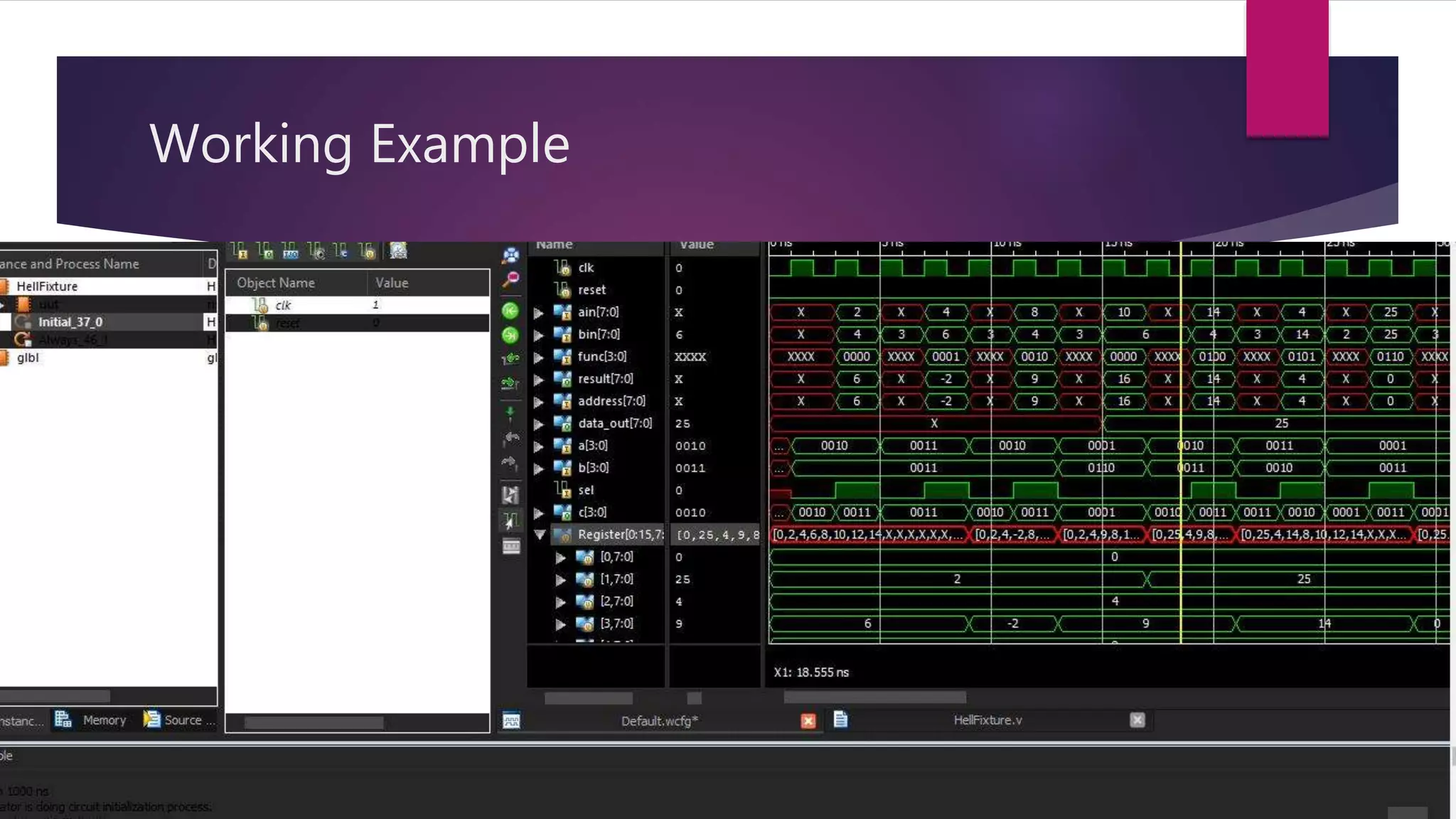Switch to the HellFixture.v tab

[987, 720]
